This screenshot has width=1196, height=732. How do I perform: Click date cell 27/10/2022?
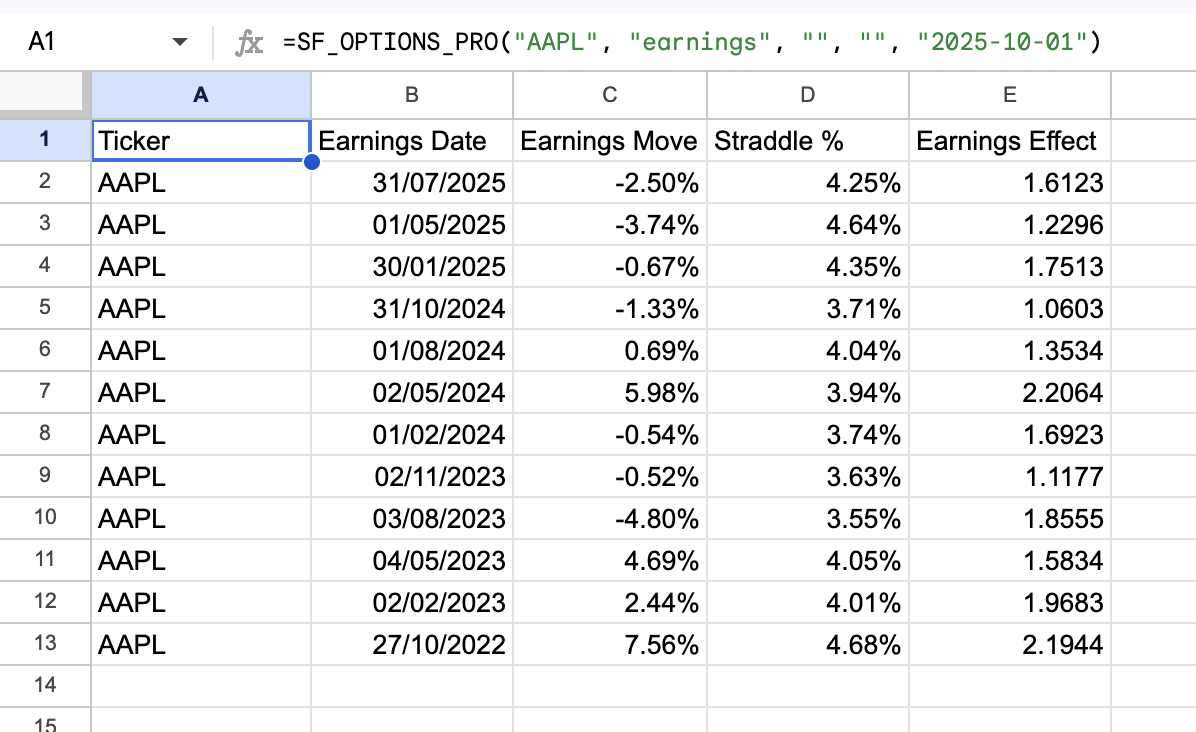coord(412,644)
